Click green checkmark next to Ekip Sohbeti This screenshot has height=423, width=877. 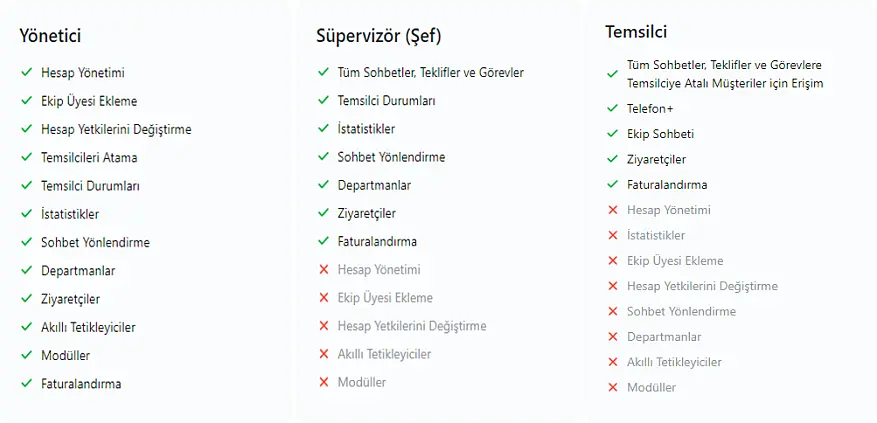coord(612,133)
